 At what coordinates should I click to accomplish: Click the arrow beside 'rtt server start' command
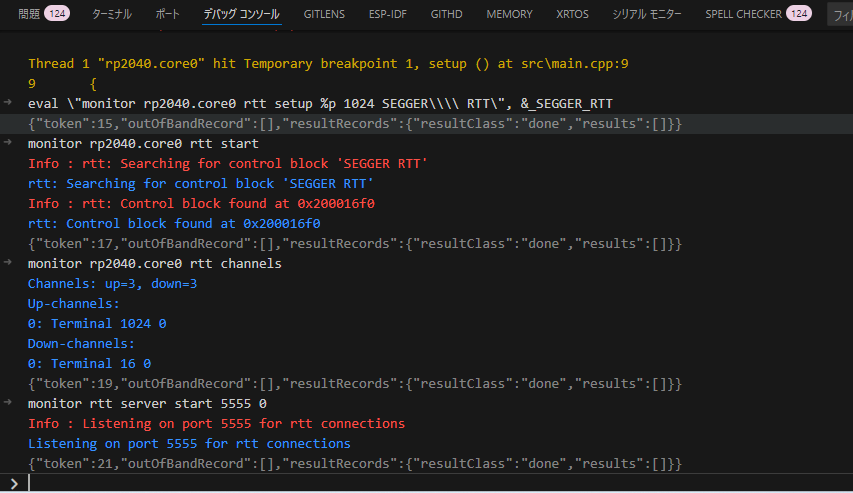click(x=8, y=402)
